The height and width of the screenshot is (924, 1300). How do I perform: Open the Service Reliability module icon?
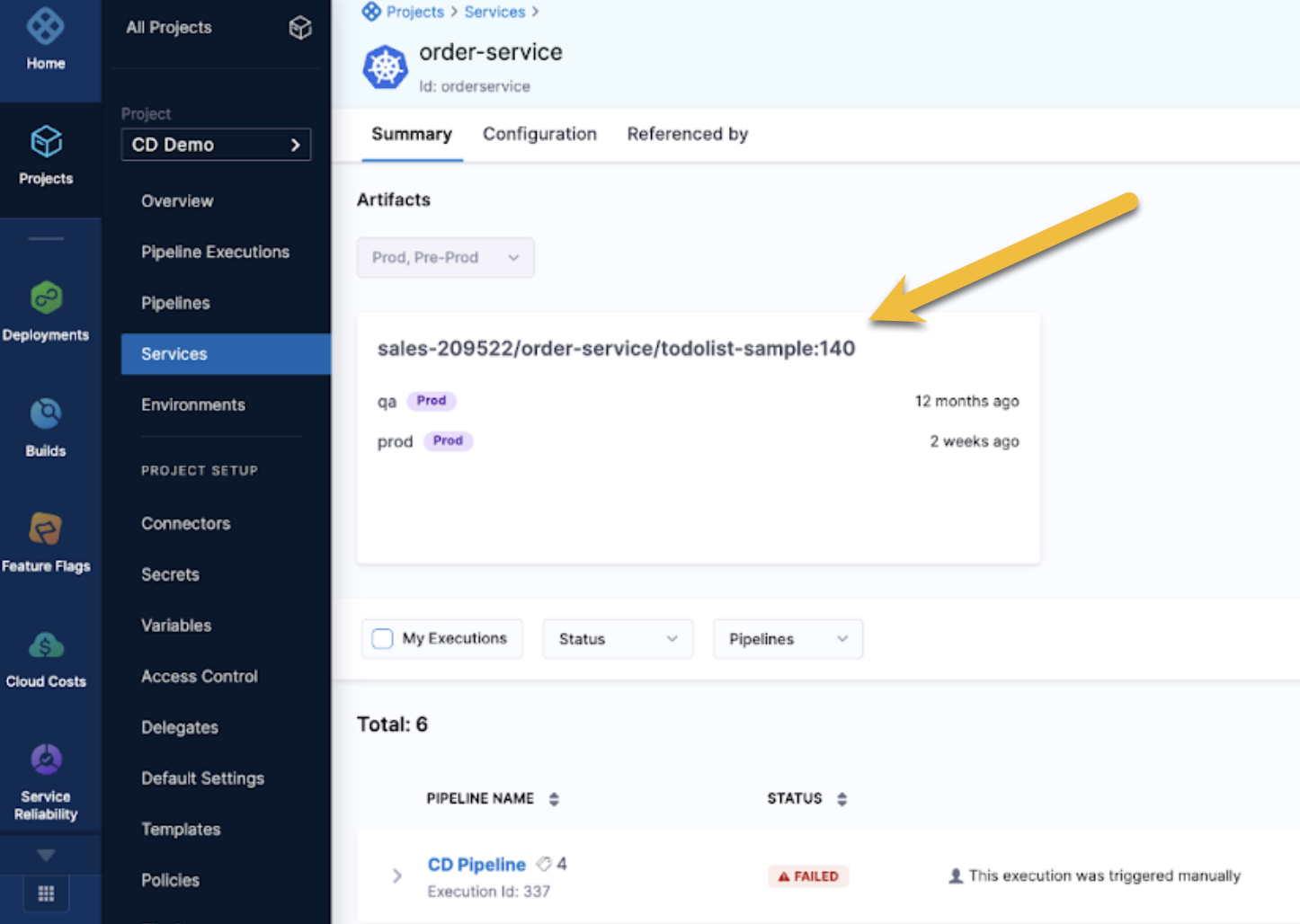tap(46, 760)
